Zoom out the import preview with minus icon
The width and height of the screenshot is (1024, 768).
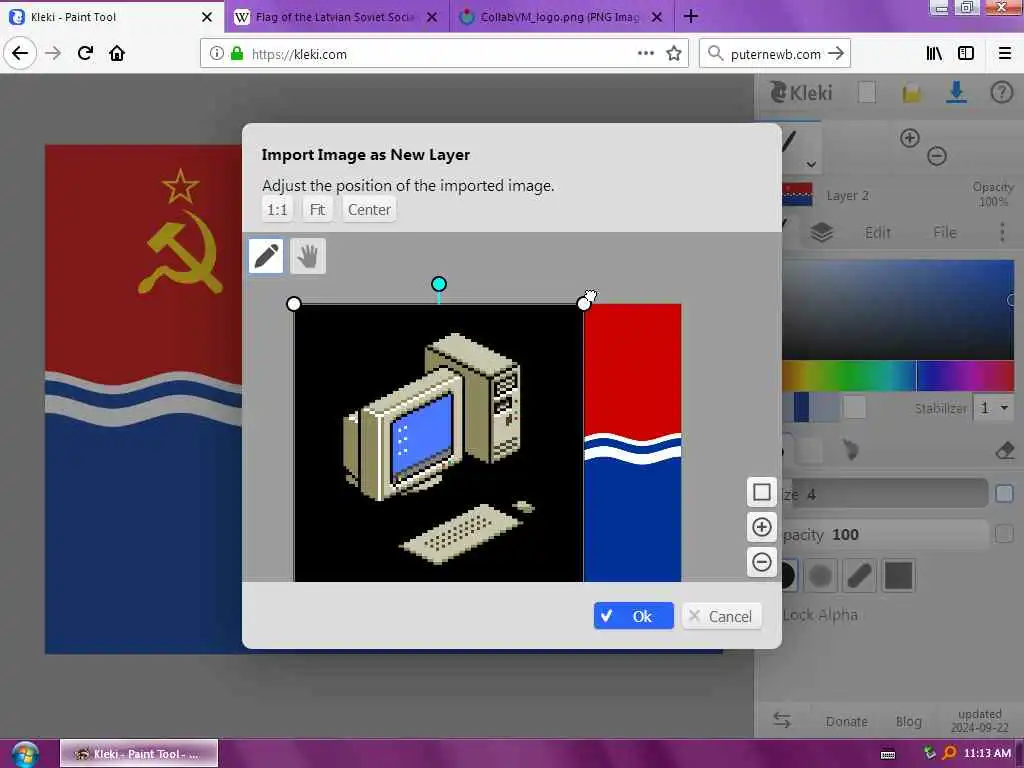coord(761,562)
